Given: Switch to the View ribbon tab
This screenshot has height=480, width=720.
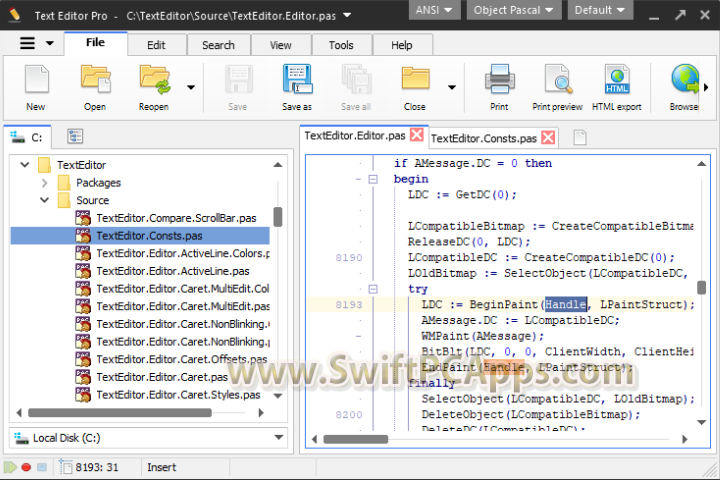Looking at the screenshot, I should pos(281,45).
